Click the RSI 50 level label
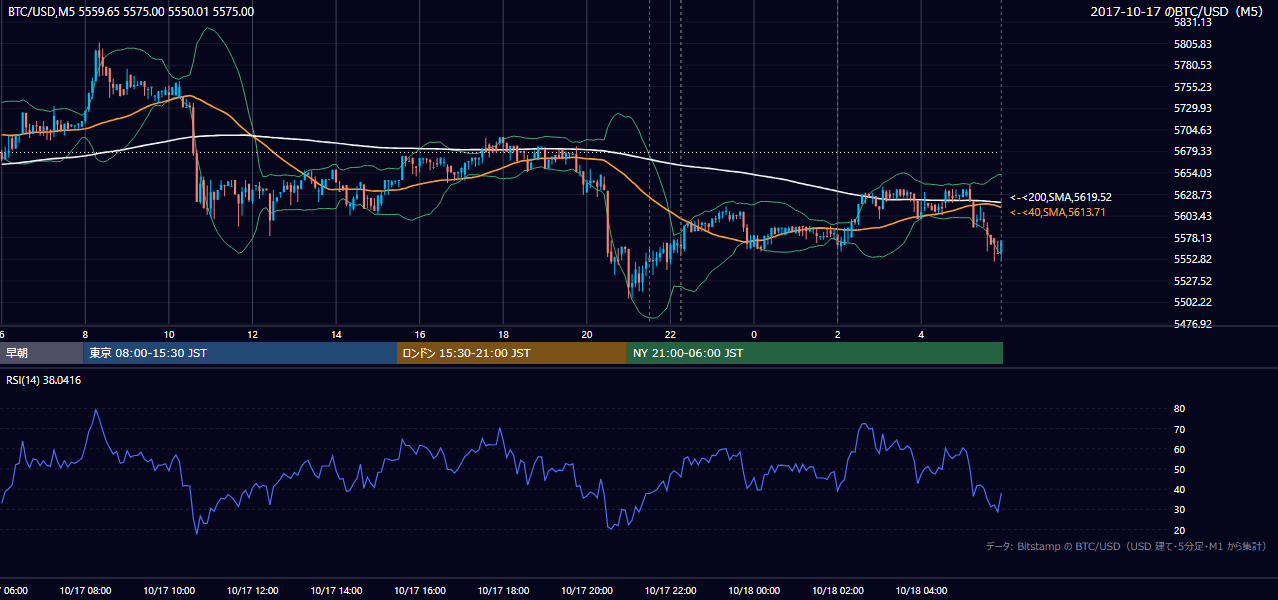This screenshot has height=600, width=1278. (1180, 469)
